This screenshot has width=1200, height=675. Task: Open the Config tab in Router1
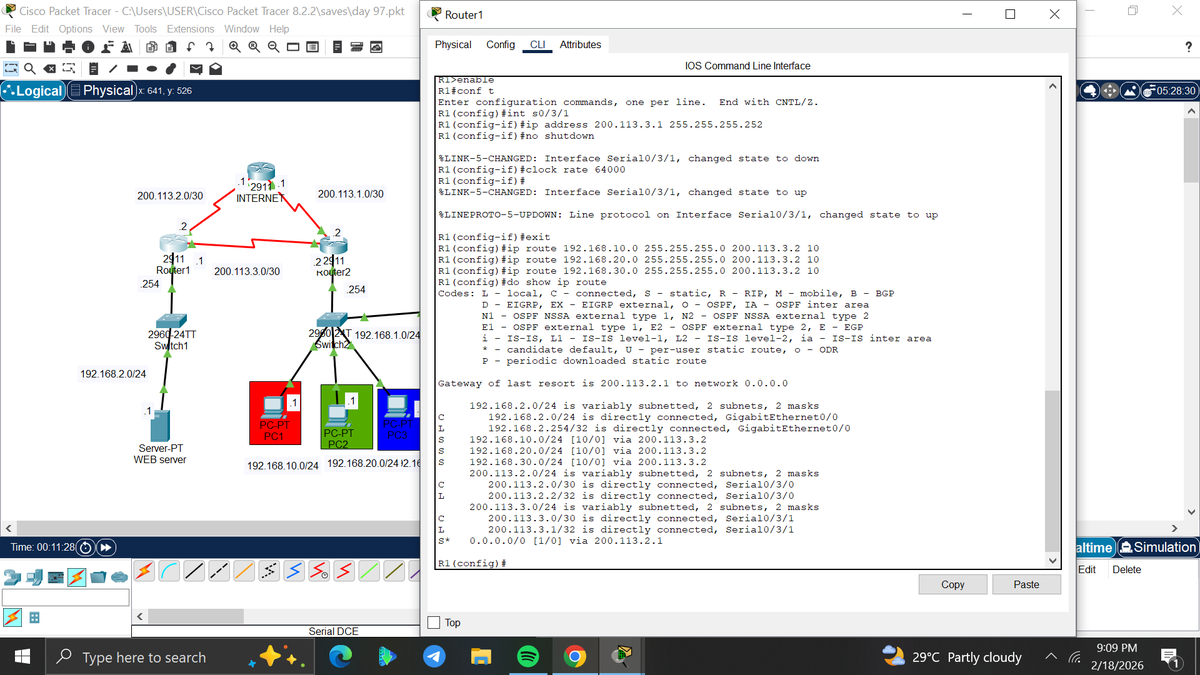(500, 45)
